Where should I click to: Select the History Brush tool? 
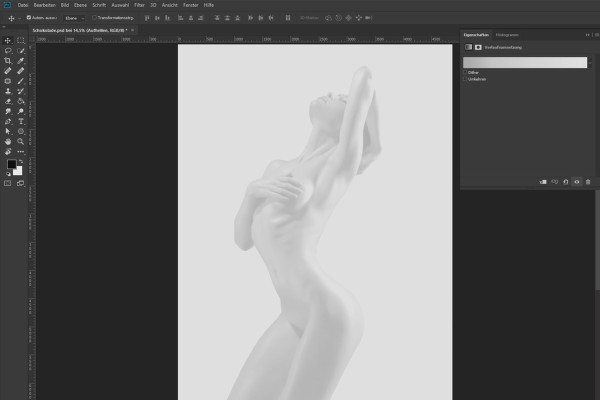[x=21, y=91]
